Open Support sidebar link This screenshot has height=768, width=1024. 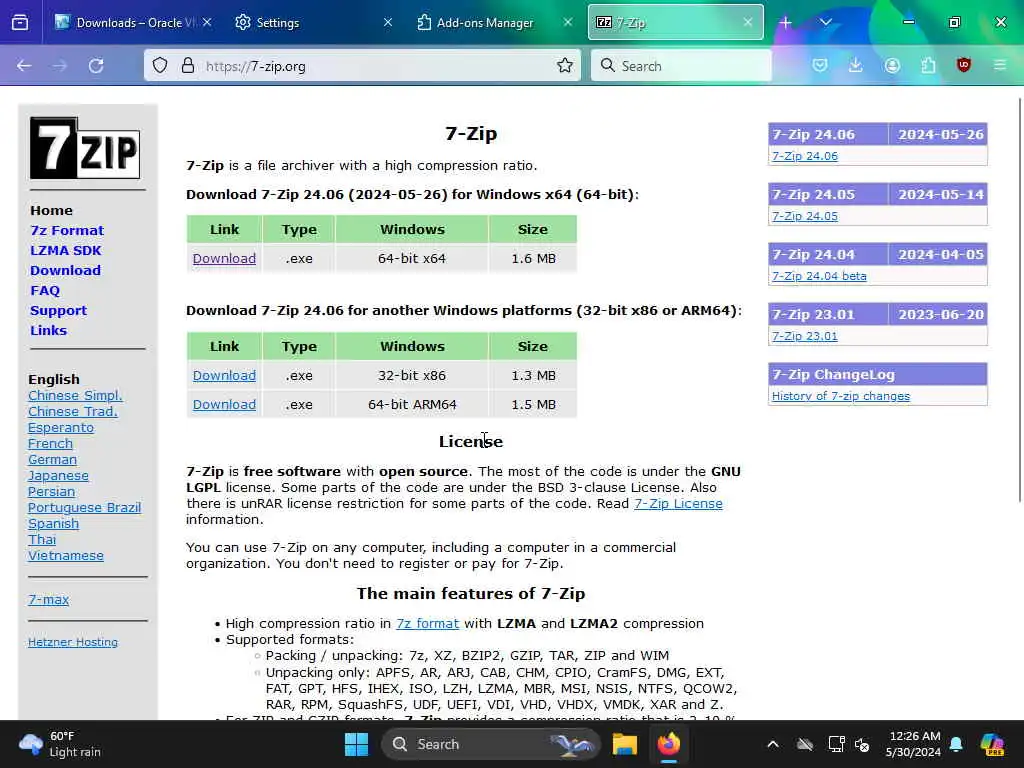pyautogui.click(x=58, y=311)
